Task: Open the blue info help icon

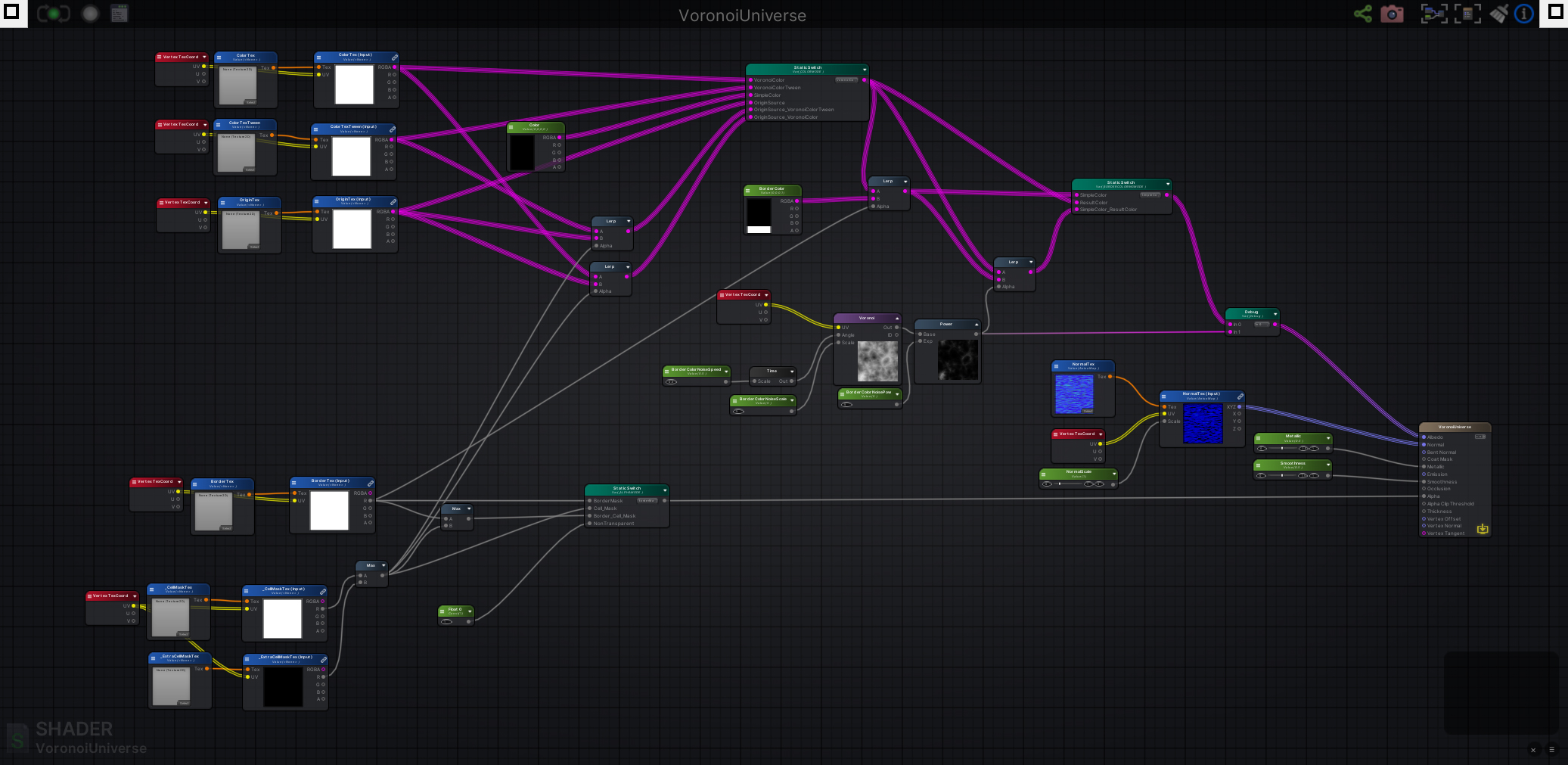Action: pyautogui.click(x=1524, y=14)
